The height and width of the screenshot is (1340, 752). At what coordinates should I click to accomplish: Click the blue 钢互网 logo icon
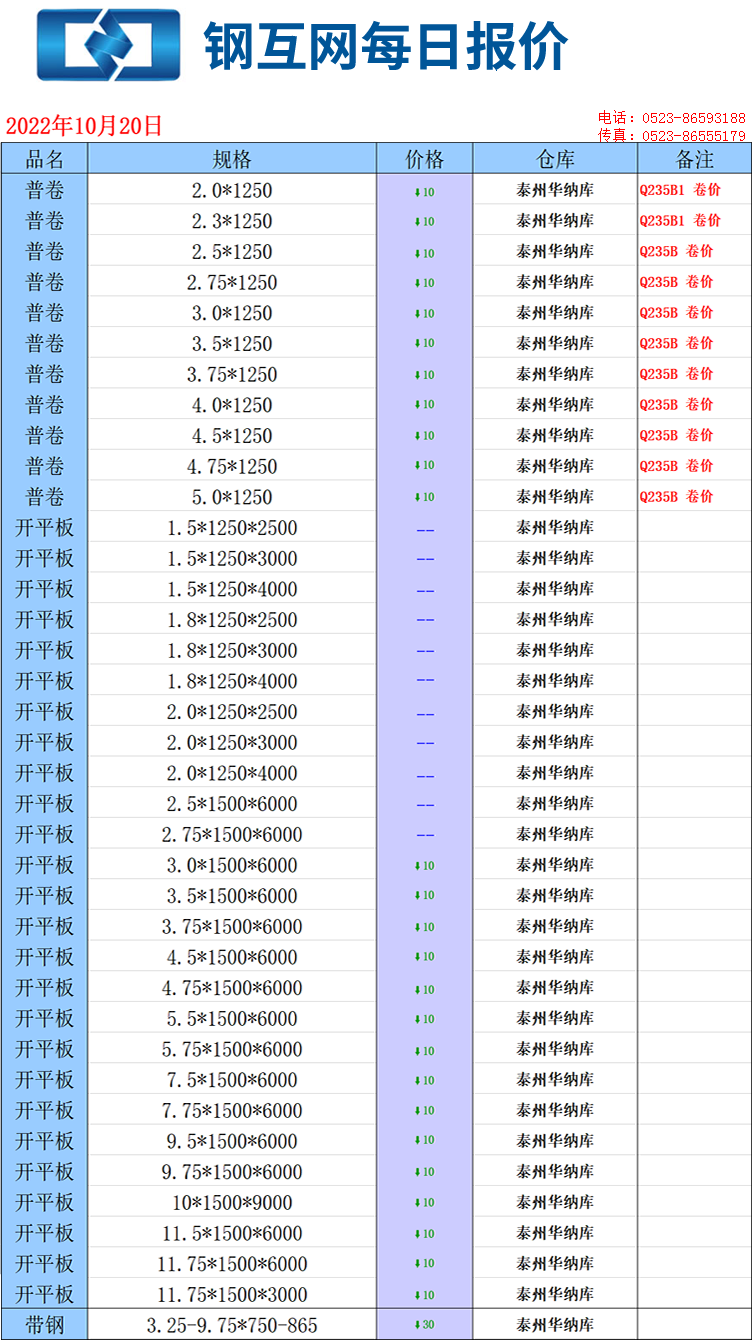tap(109, 45)
